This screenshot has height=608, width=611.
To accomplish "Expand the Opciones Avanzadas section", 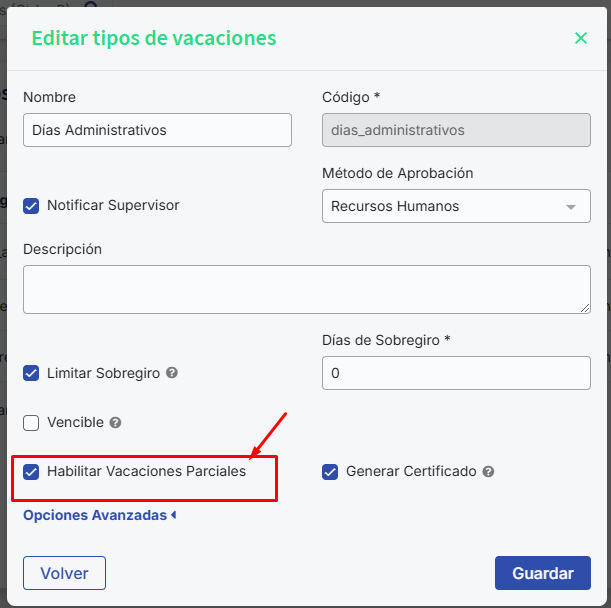I will coord(95,516).
